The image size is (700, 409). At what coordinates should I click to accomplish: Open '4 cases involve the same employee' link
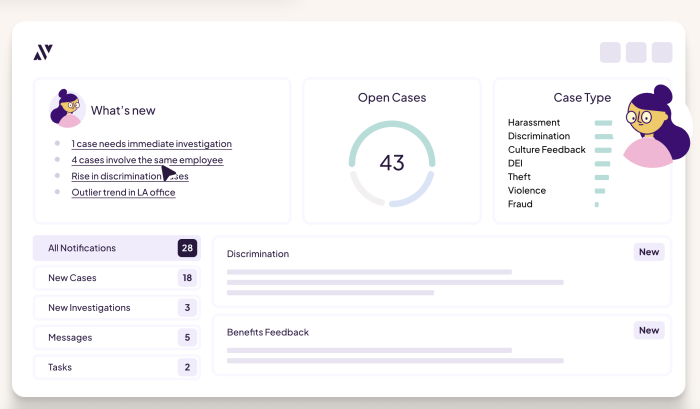click(x=147, y=160)
